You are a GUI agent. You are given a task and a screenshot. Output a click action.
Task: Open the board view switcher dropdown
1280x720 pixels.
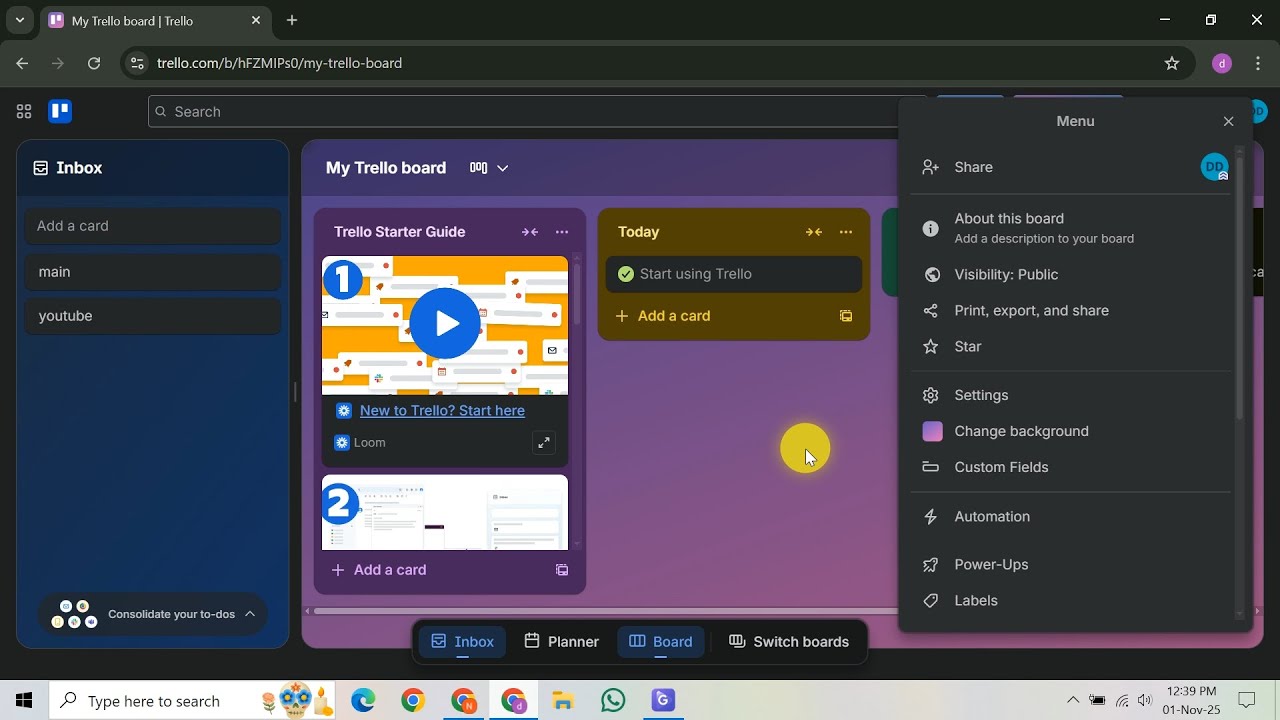click(489, 168)
